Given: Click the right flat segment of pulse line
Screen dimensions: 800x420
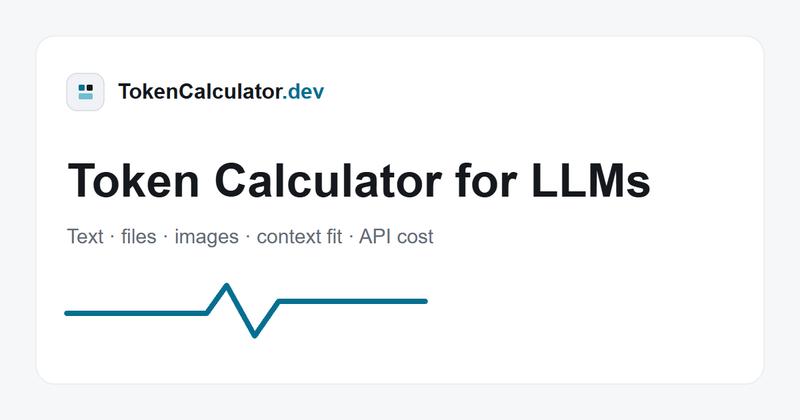Looking at the screenshot, I should pyautogui.click(x=353, y=302).
